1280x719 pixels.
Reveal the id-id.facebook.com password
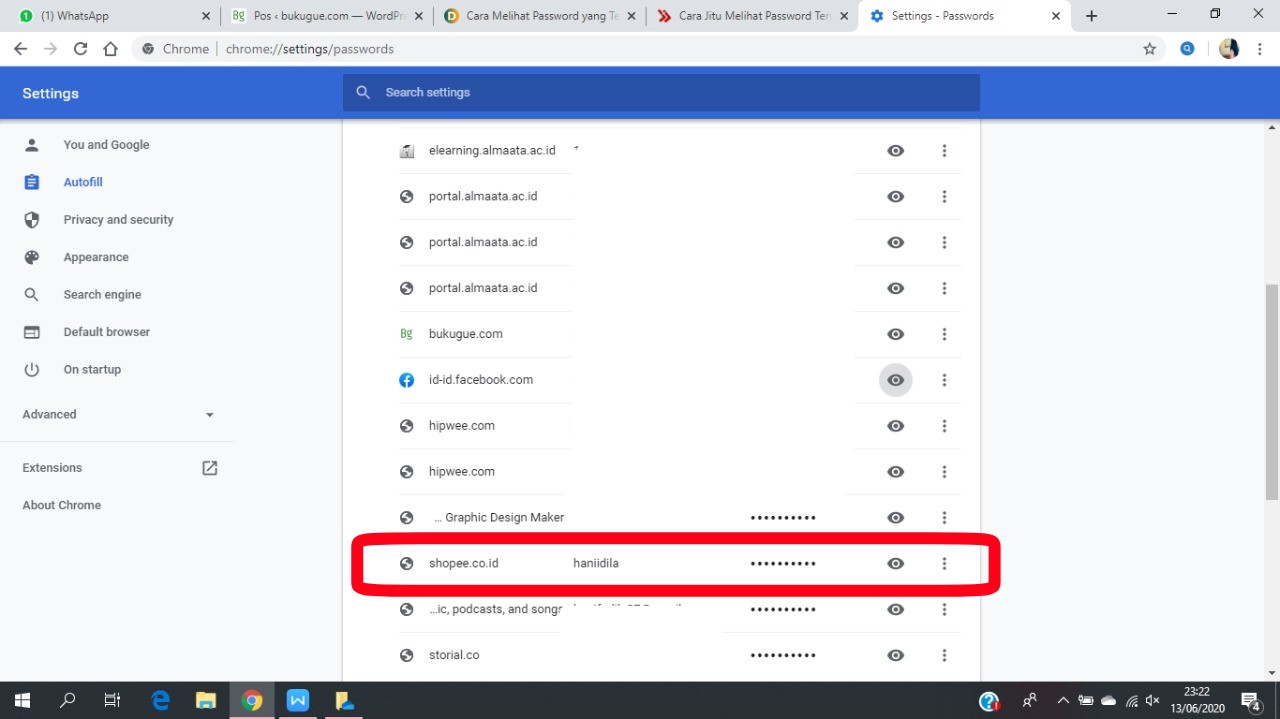(x=895, y=380)
